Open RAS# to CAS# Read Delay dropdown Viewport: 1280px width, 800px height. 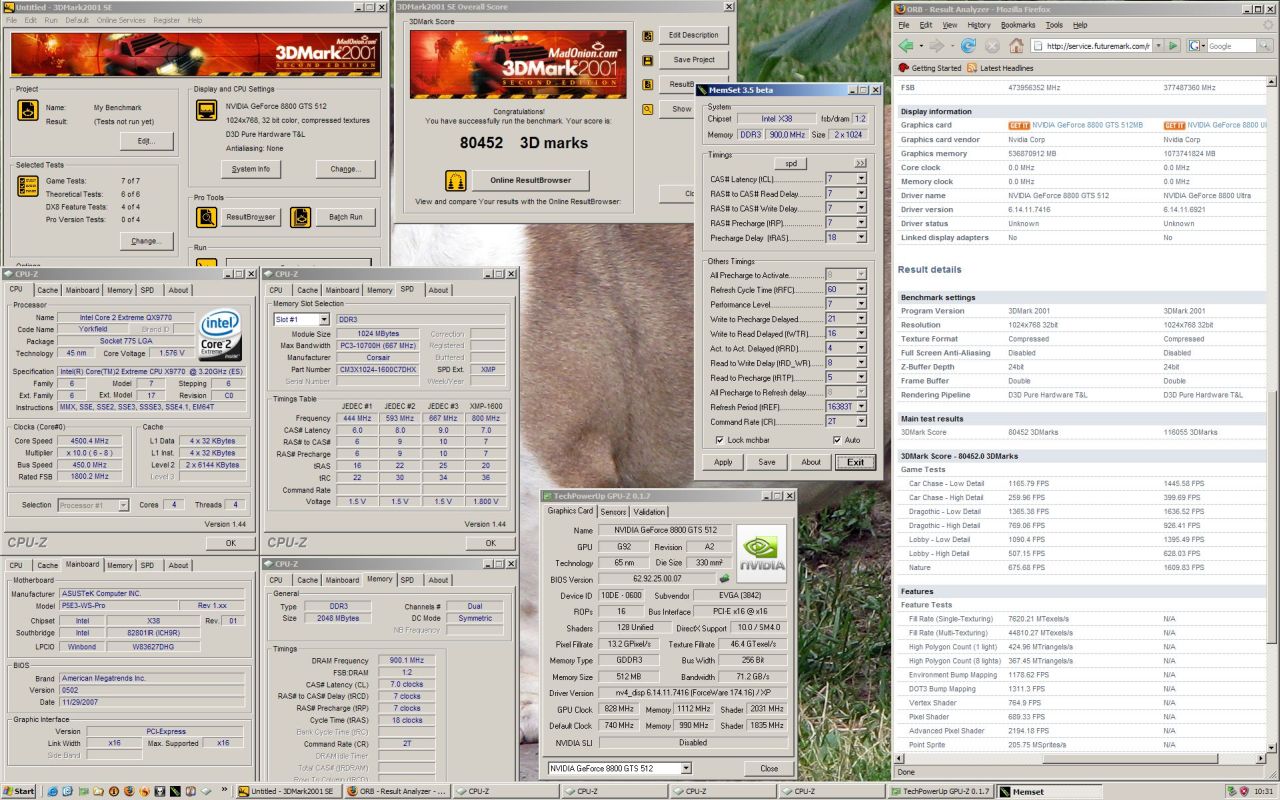(x=861, y=194)
